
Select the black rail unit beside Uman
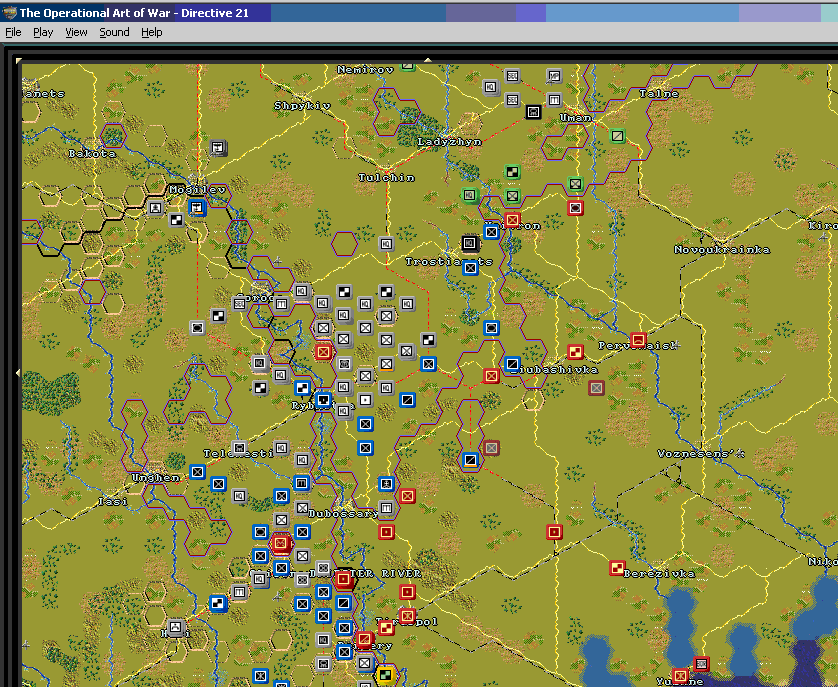pos(533,112)
